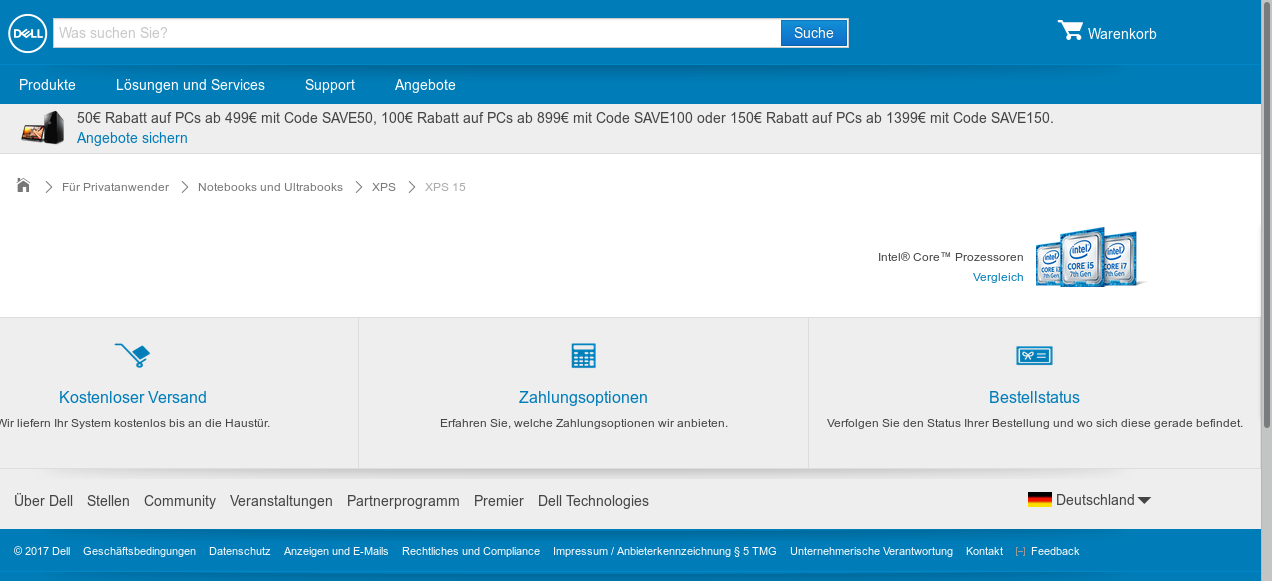Image resolution: width=1272 pixels, height=581 pixels.
Task: Click the PC promotion thumbnail image
Action: point(43,128)
